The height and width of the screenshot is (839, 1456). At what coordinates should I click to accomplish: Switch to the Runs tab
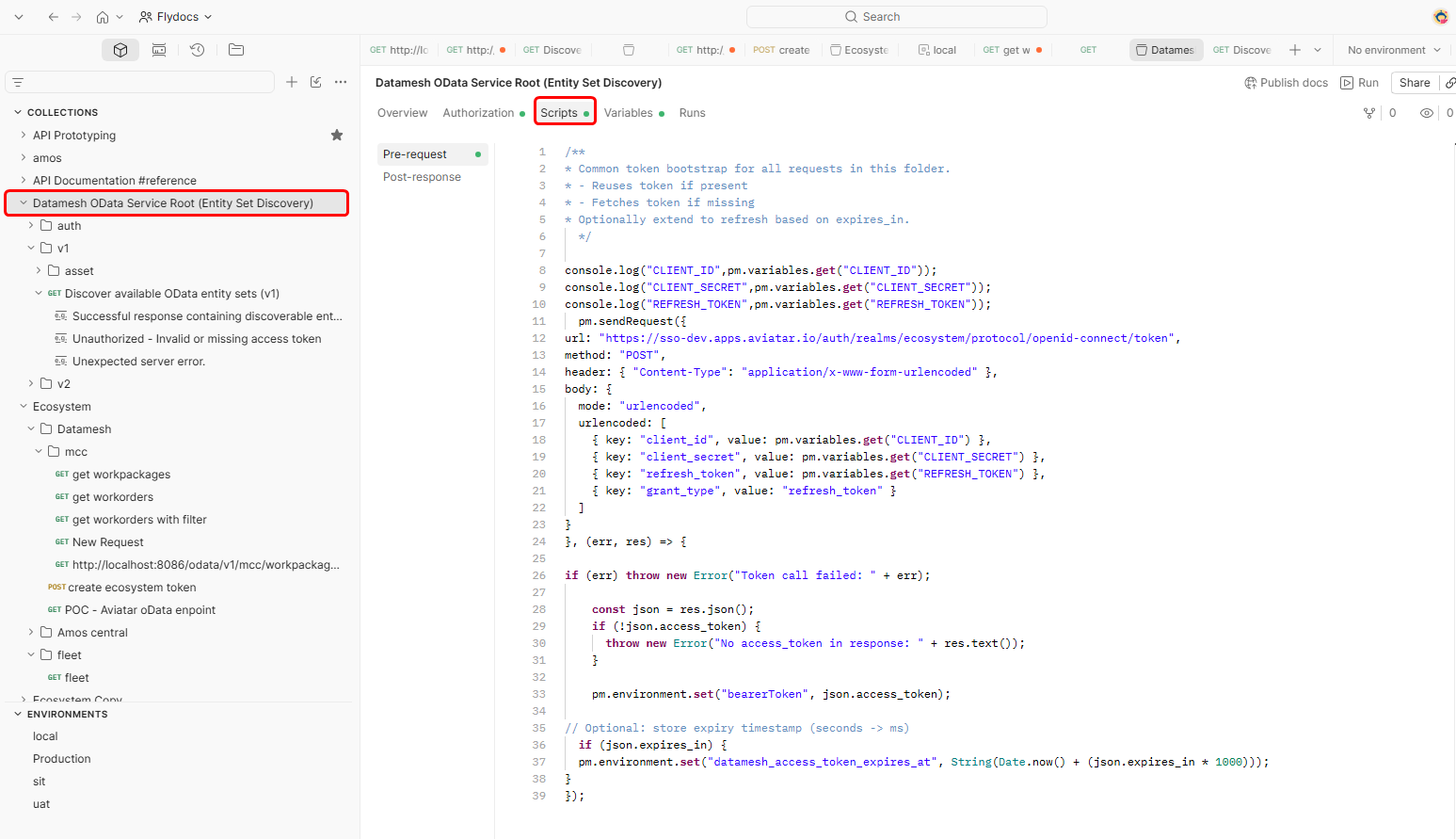pyautogui.click(x=692, y=113)
